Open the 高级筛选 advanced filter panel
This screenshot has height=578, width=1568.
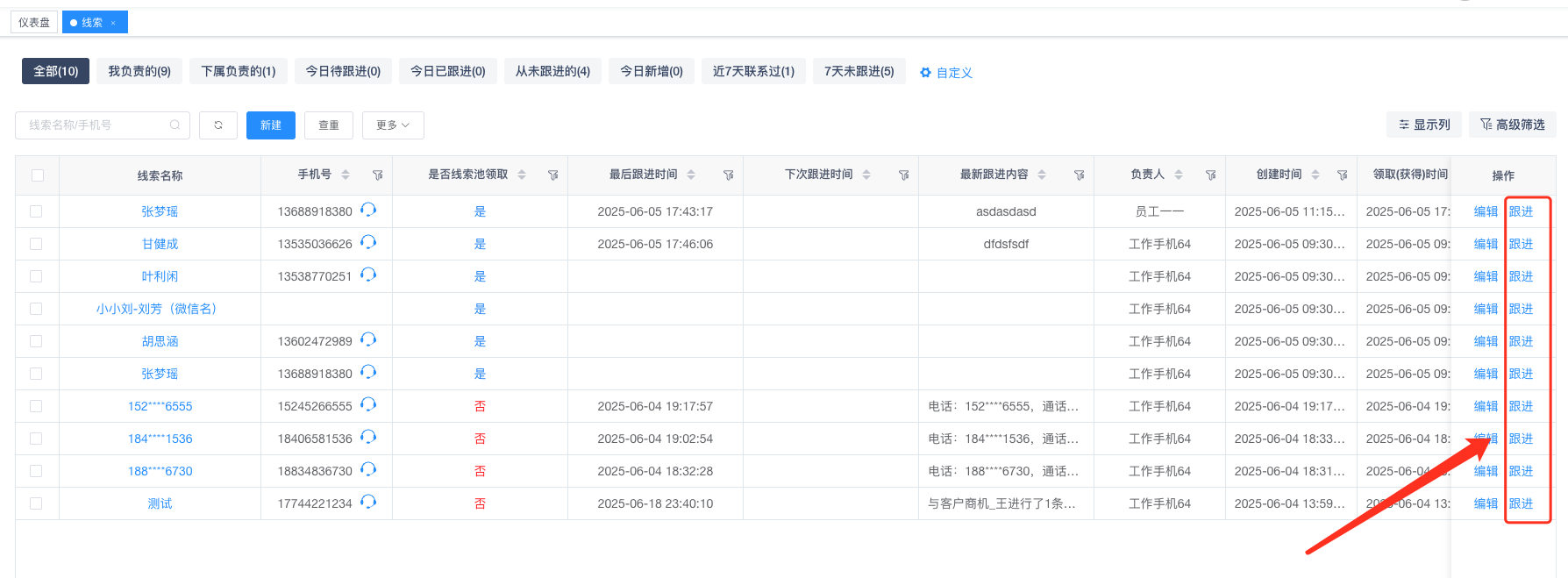[1512, 125]
